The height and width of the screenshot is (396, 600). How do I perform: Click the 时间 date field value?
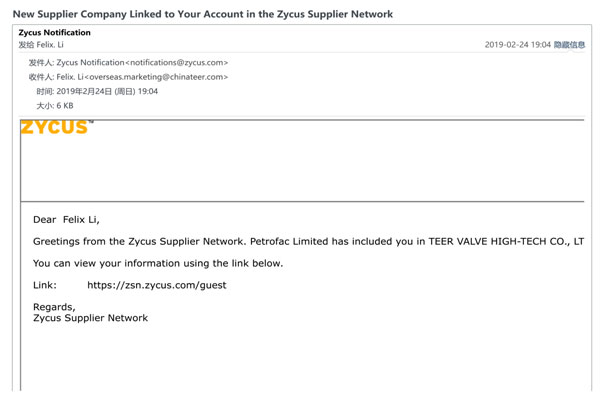tap(107, 91)
